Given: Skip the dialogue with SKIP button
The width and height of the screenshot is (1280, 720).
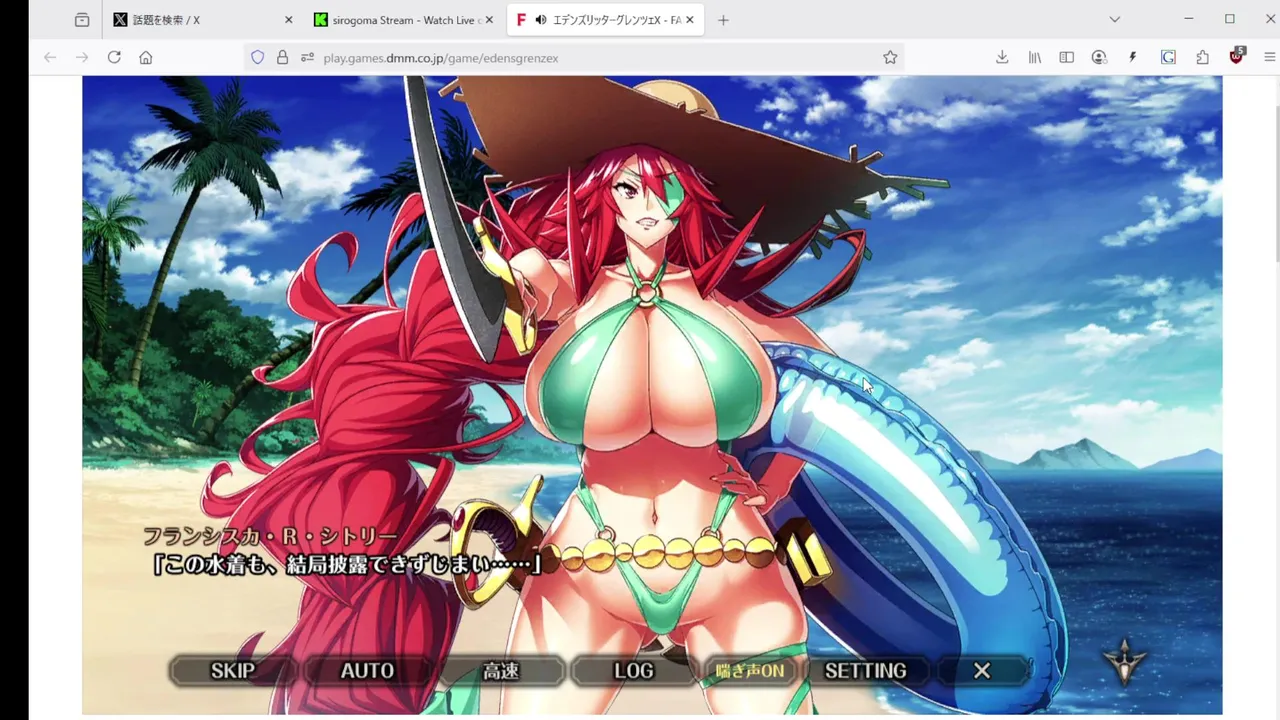Looking at the screenshot, I should pyautogui.click(x=233, y=671).
